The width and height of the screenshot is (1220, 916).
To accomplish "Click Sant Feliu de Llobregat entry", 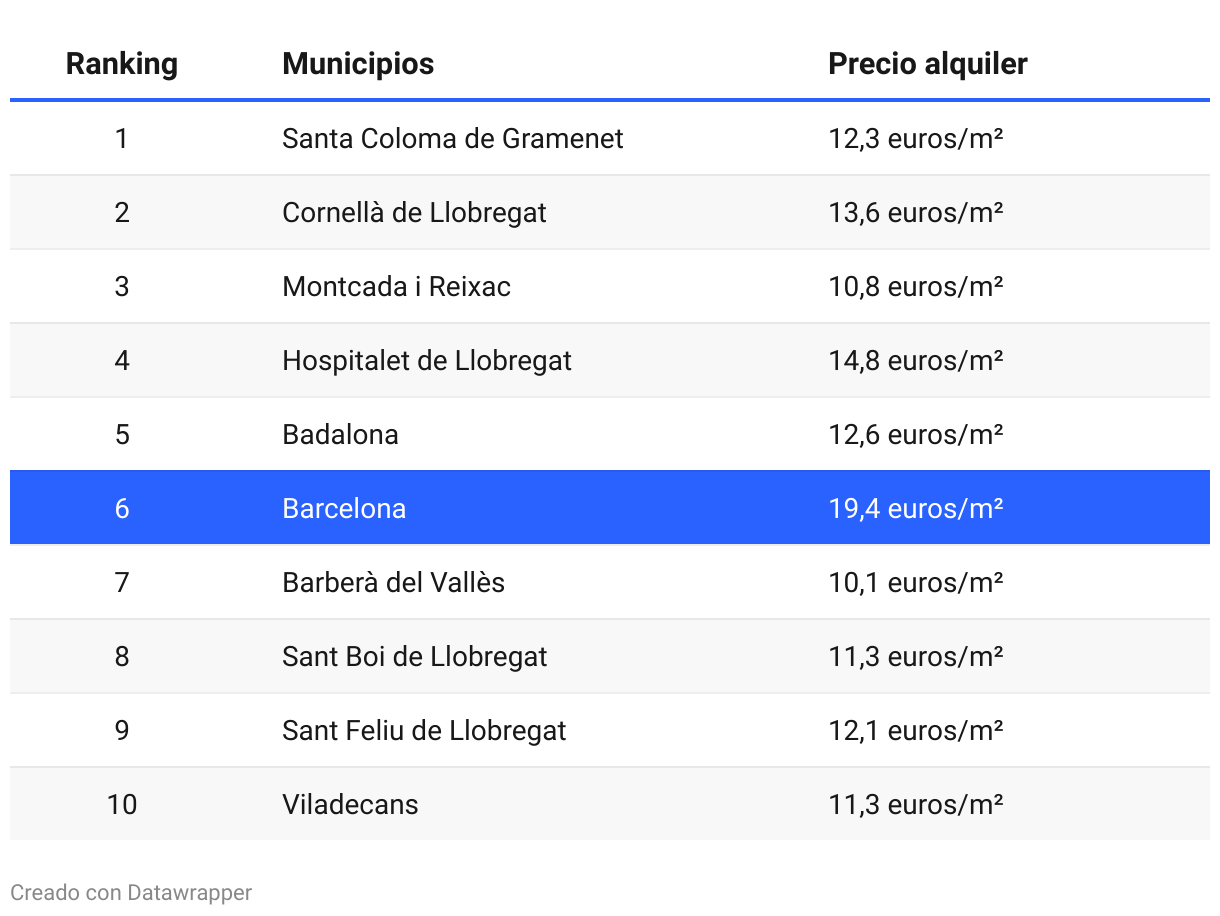I will click(424, 730).
